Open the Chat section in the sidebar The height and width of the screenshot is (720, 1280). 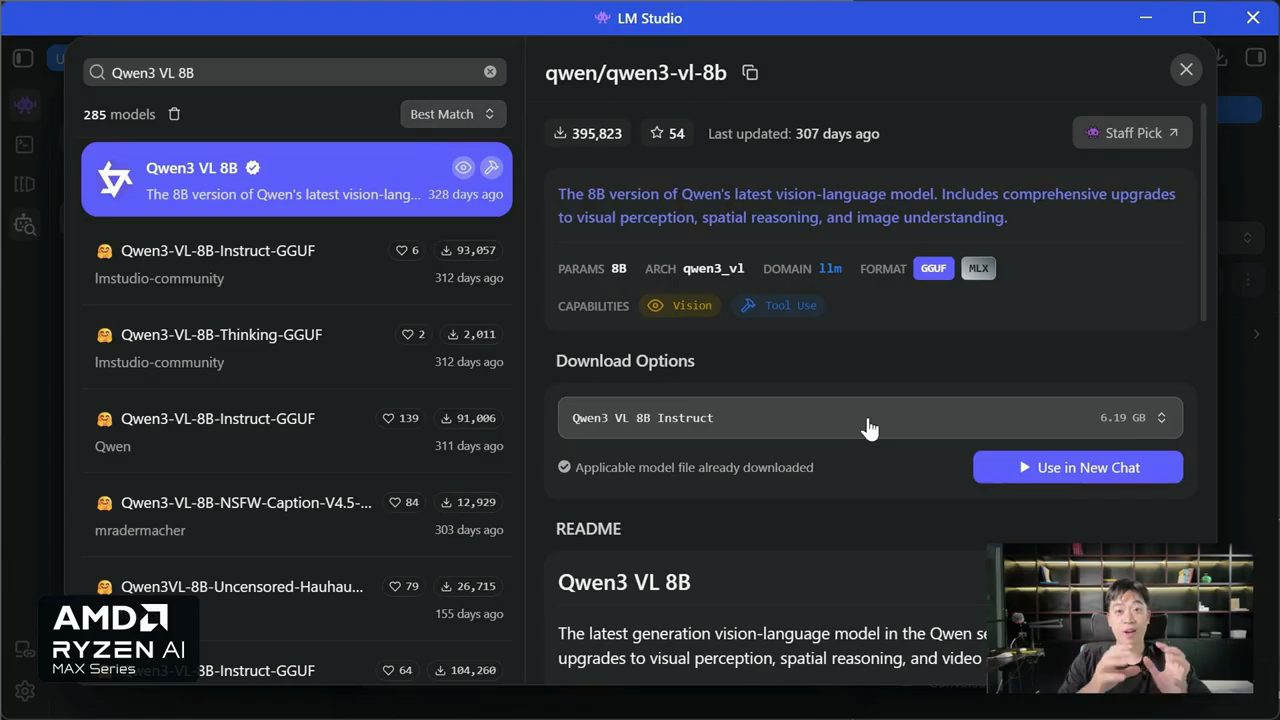(x=24, y=104)
